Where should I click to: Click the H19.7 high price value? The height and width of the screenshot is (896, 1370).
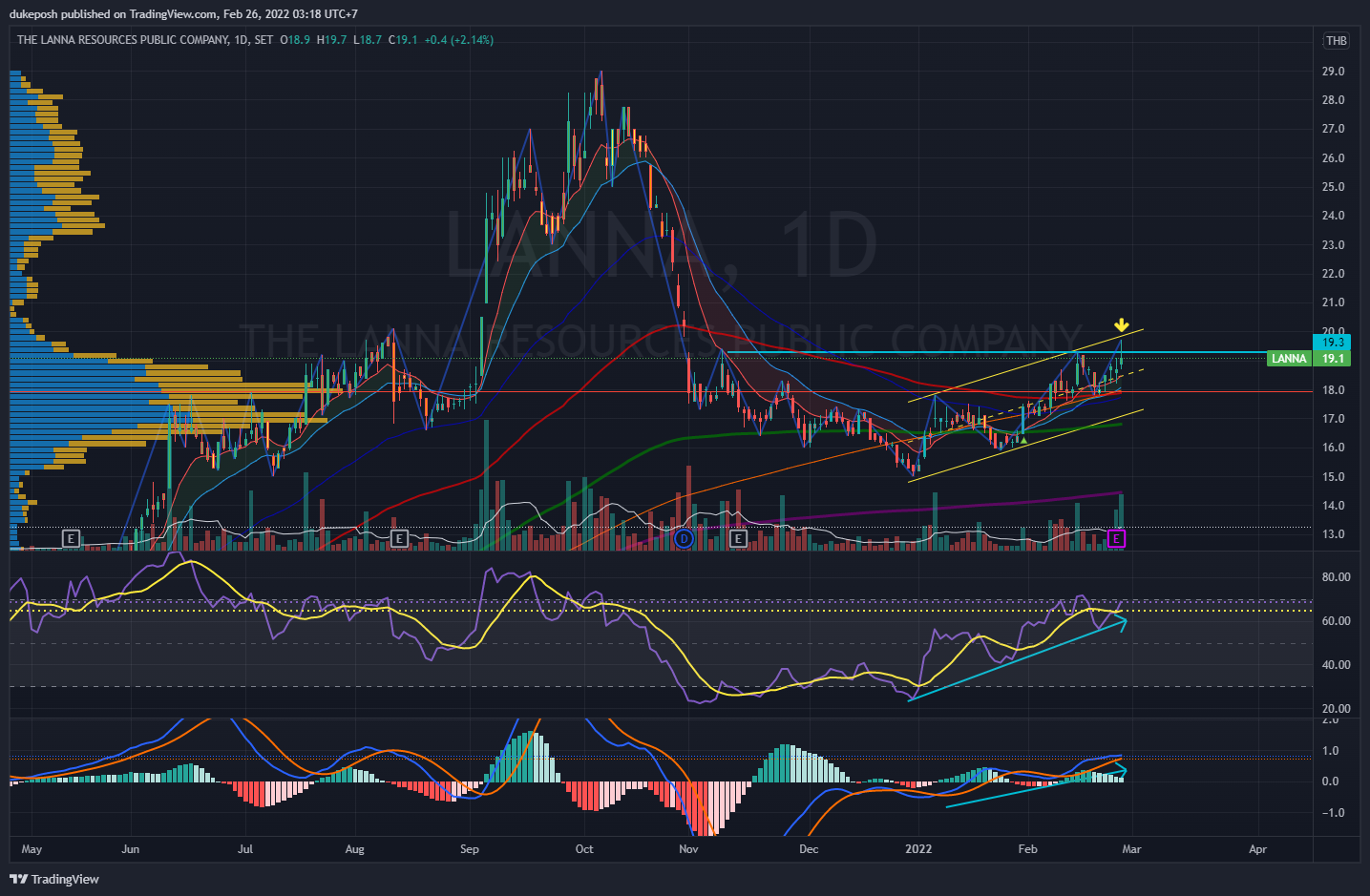coord(332,40)
